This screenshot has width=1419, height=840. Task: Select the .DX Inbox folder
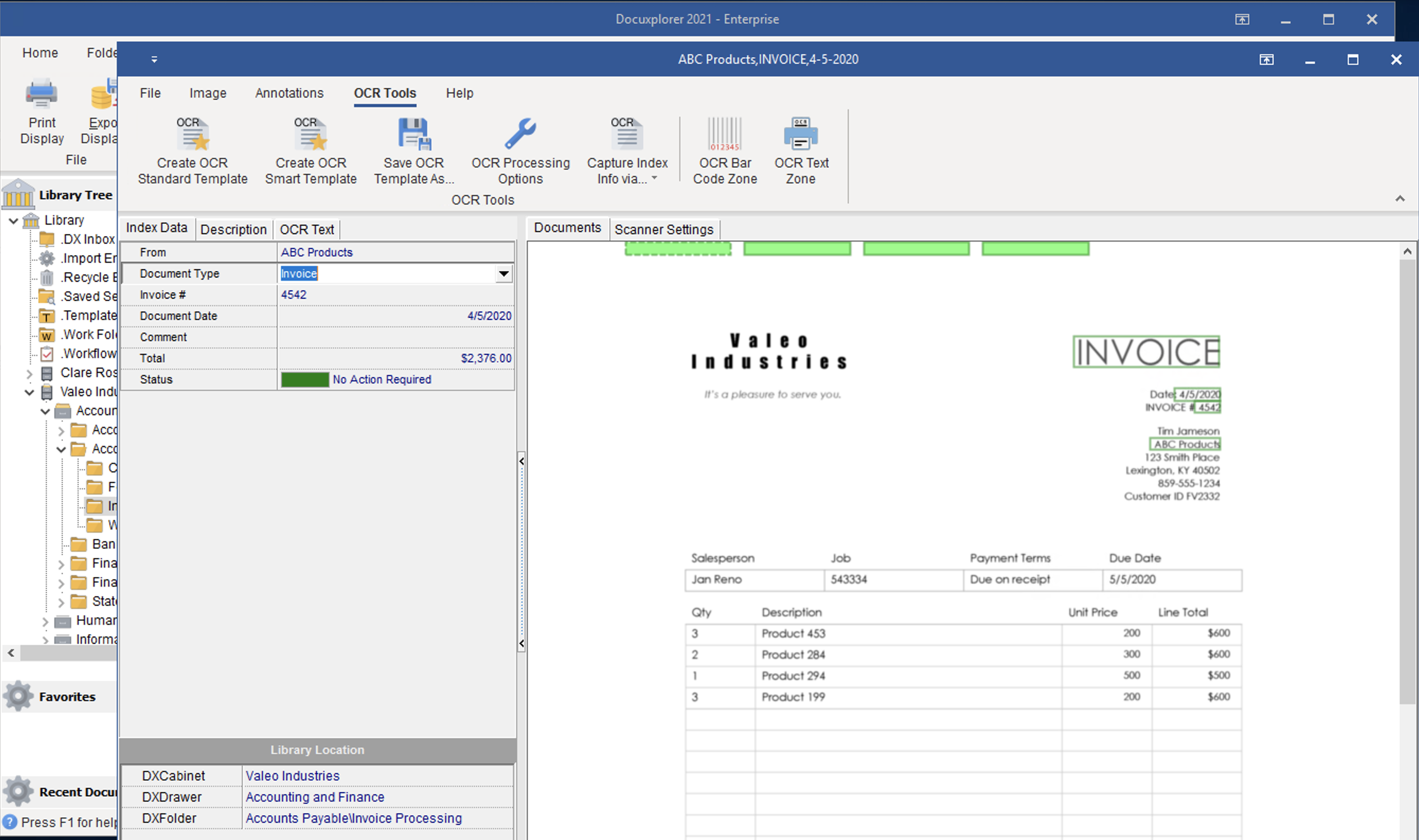pyautogui.click(x=88, y=239)
